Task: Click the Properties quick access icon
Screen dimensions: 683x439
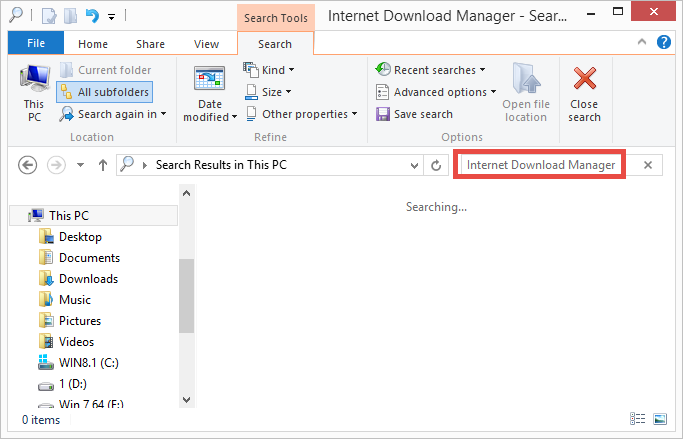Action: tap(49, 16)
